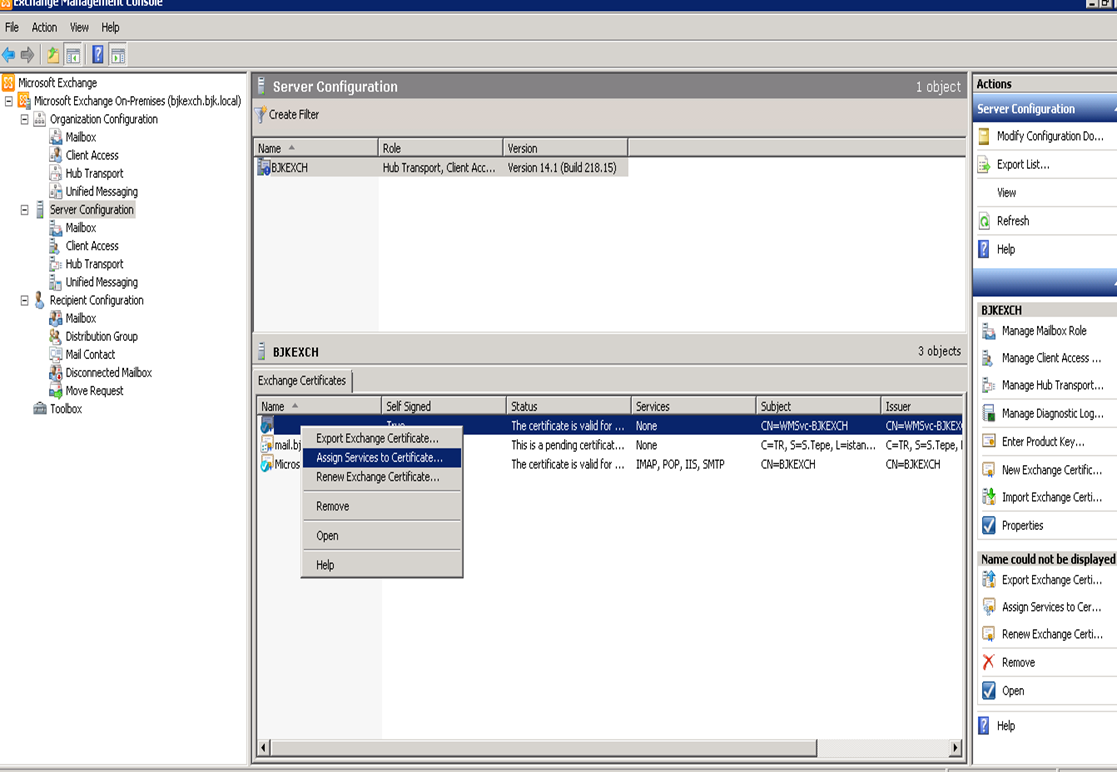Viewport: 1117px width, 772px height.
Task: Choose Remove in the context menu
Action: (382, 506)
